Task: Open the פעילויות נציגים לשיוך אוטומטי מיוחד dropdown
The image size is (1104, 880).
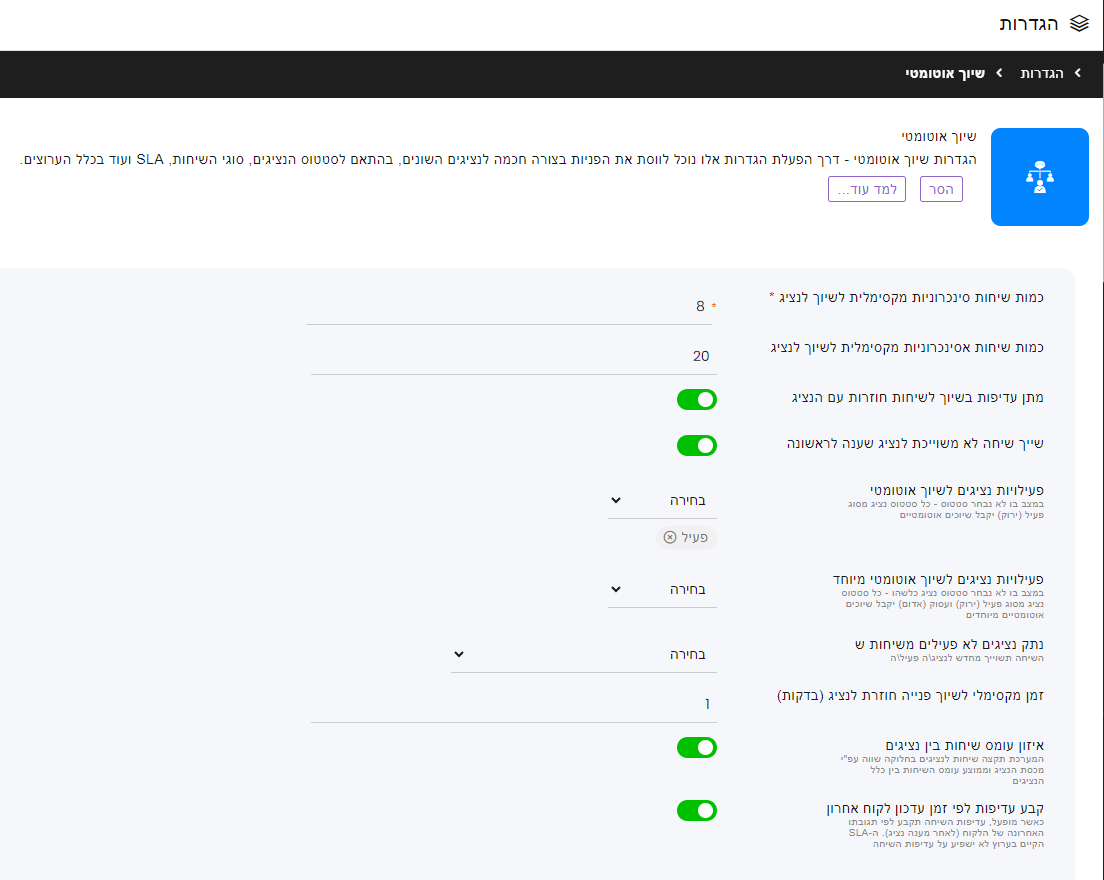Action: click(x=662, y=589)
